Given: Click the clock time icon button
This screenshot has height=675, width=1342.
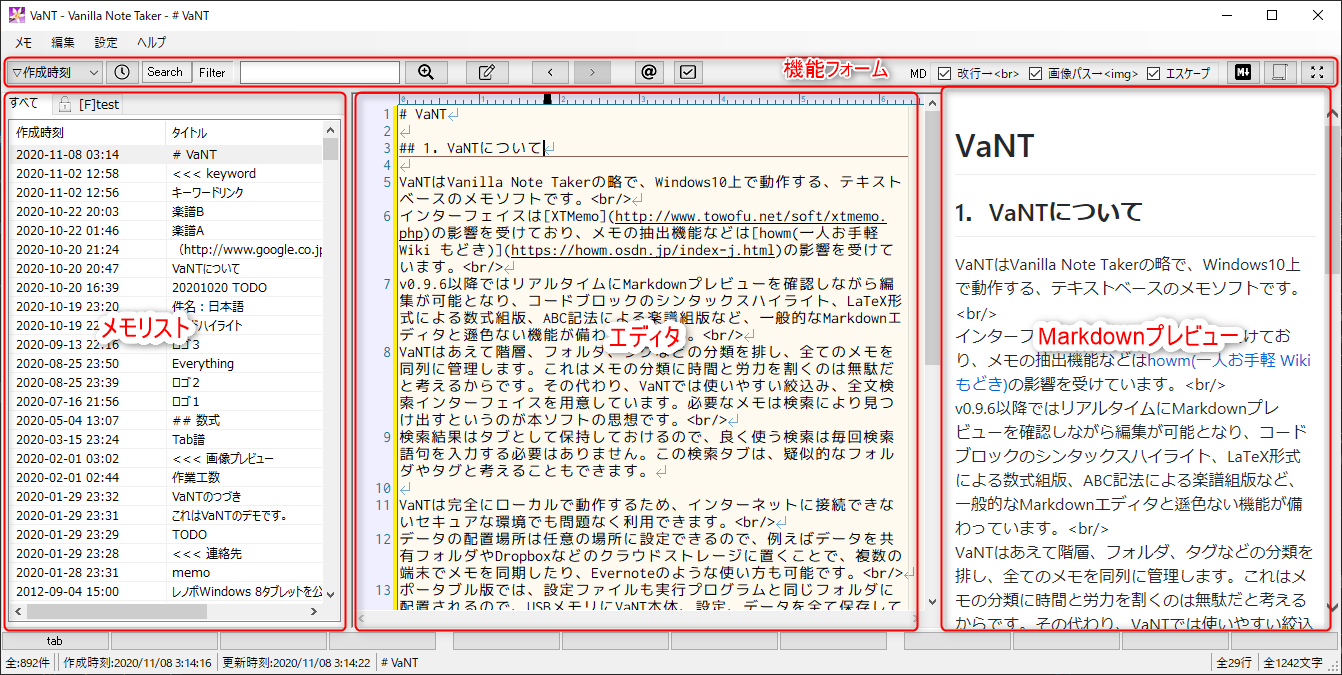Looking at the screenshot, I should point(122,72).
